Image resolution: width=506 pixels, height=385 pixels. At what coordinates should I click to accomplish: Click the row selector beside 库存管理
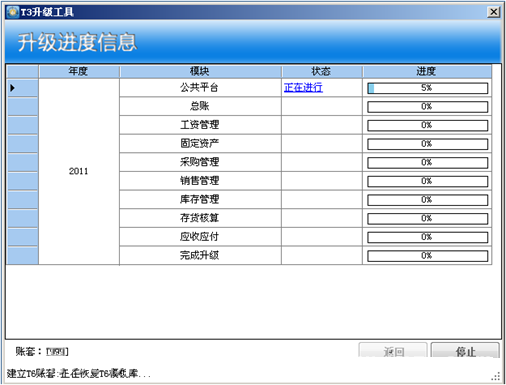coord(22,200)
